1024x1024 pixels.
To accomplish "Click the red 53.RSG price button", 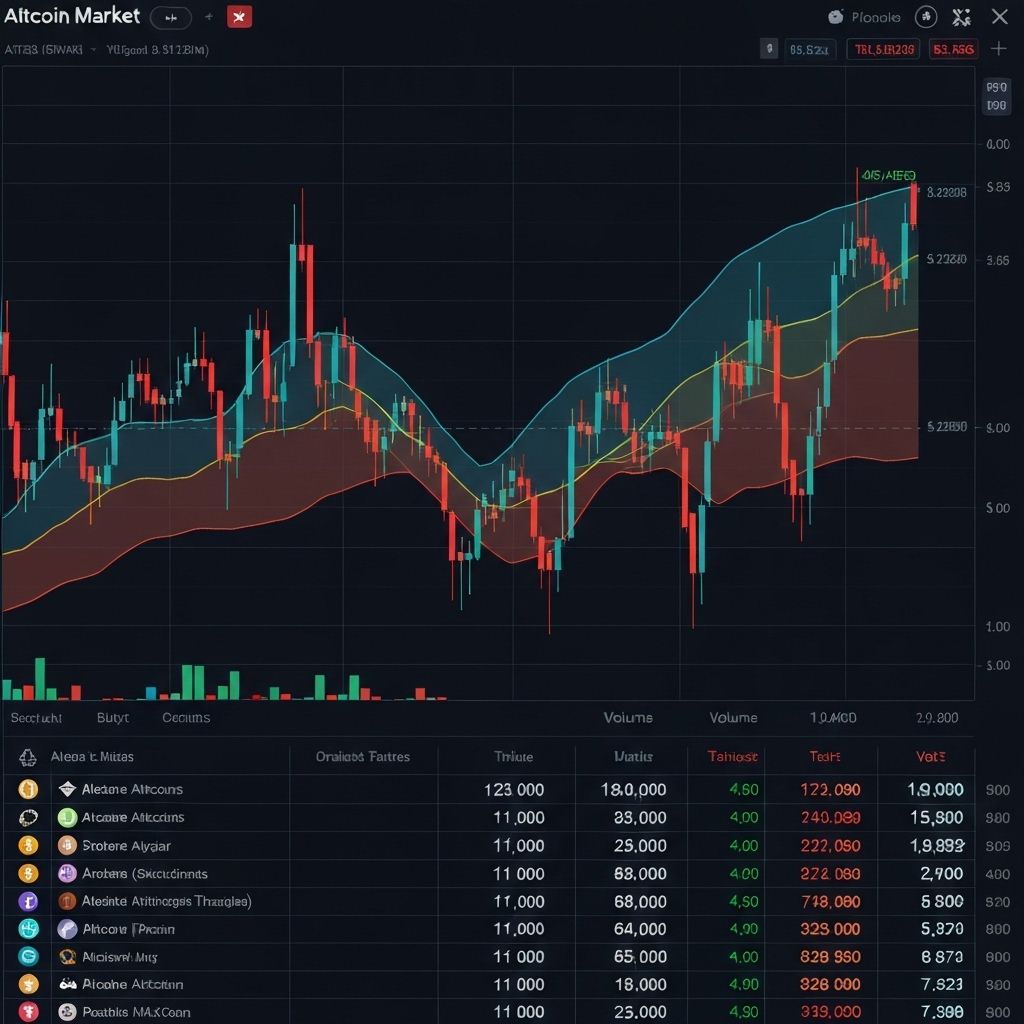I will tap(952, 48).
